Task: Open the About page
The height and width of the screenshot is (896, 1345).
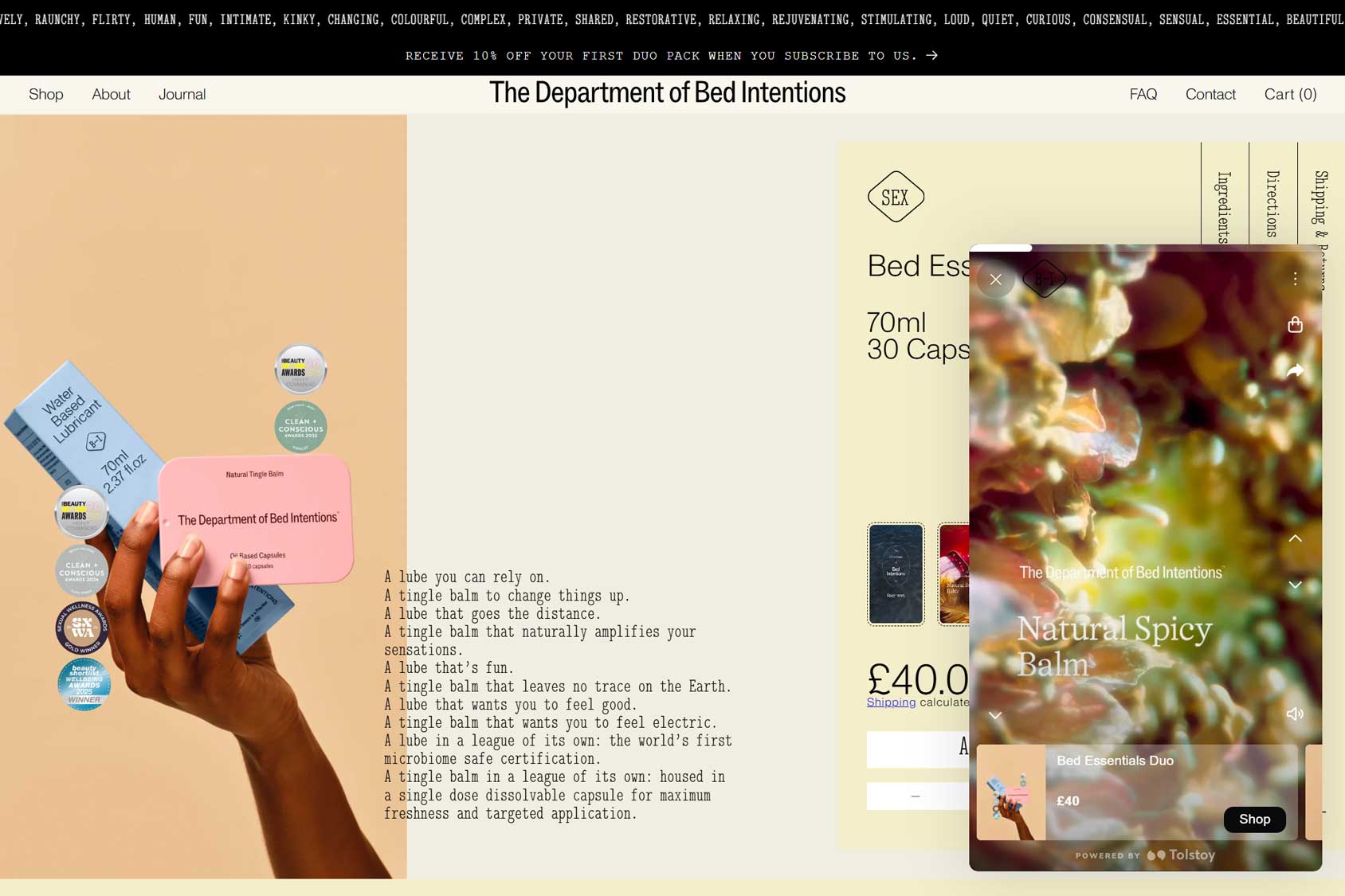Action: click(x=111, y=94)
